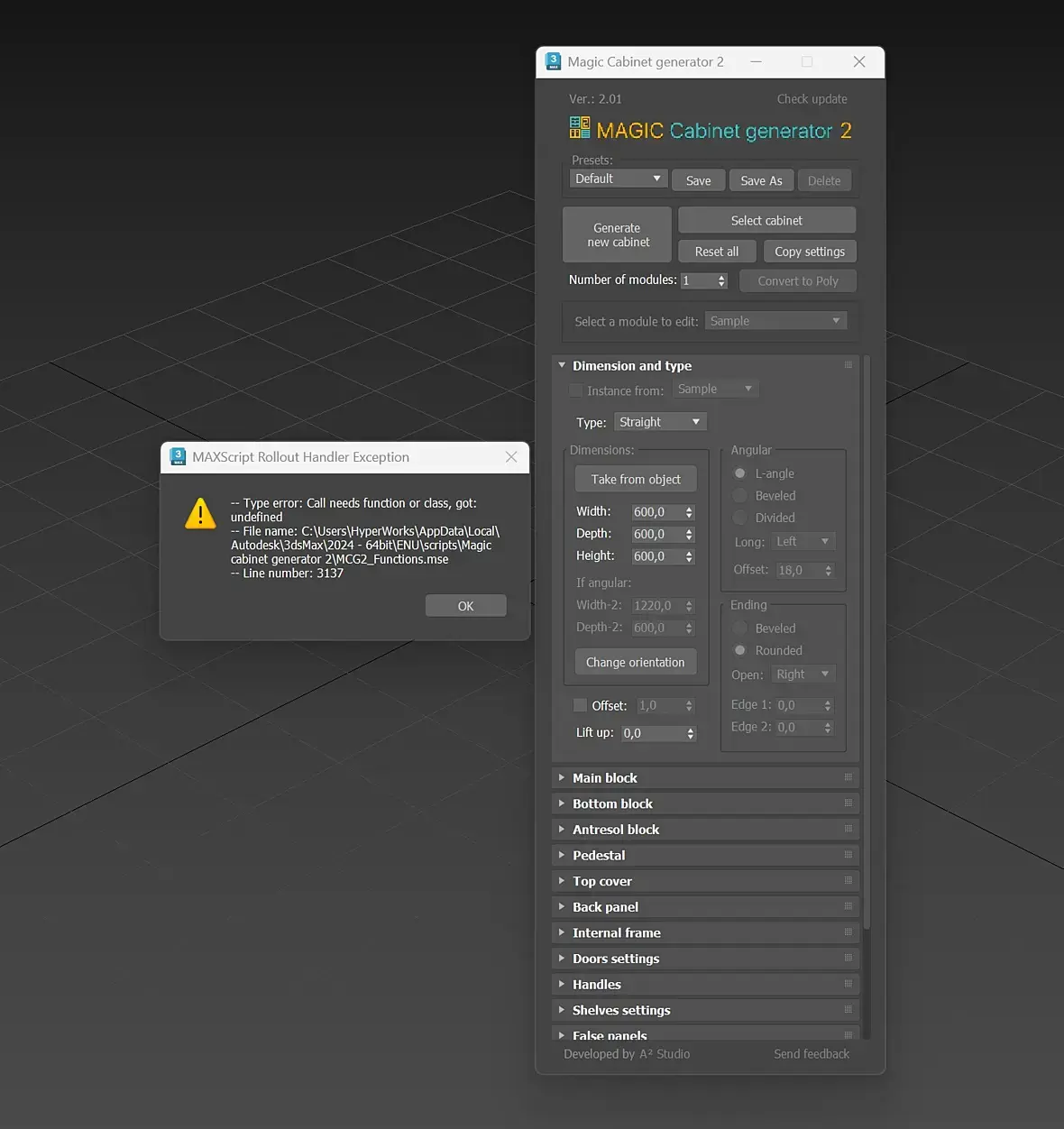Click the Depth-2 spinner arrows
The height and width of the screenshot is (1129, 1064).
click(x=689, y=628)
